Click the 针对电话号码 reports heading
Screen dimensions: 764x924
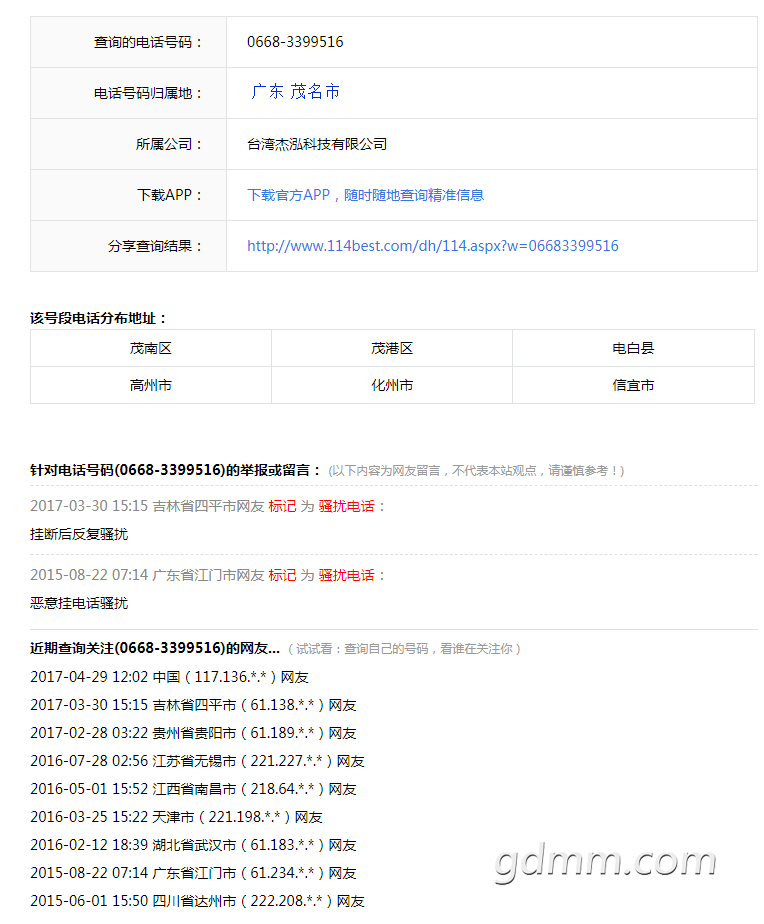point(176,470)
